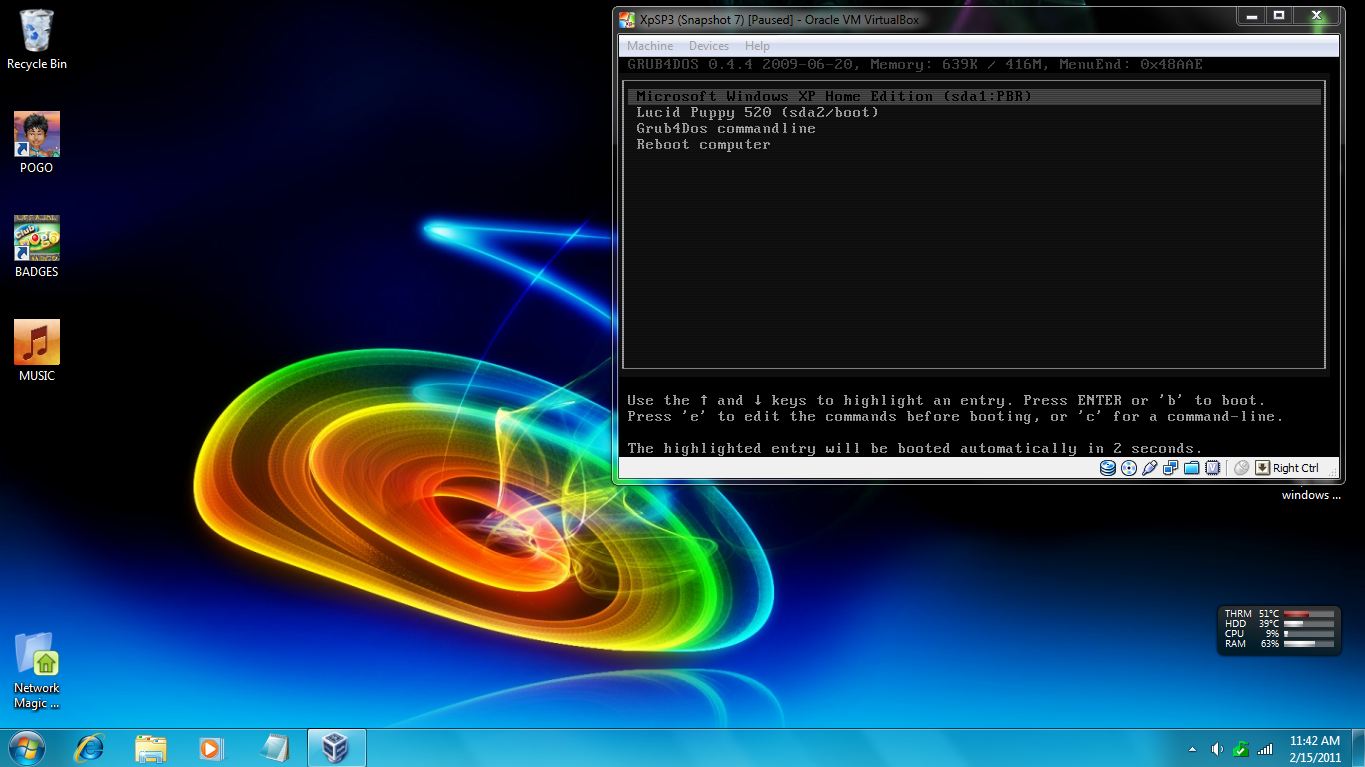Click the THRM temperature bar in the gadget

(x=1309, y=614)
